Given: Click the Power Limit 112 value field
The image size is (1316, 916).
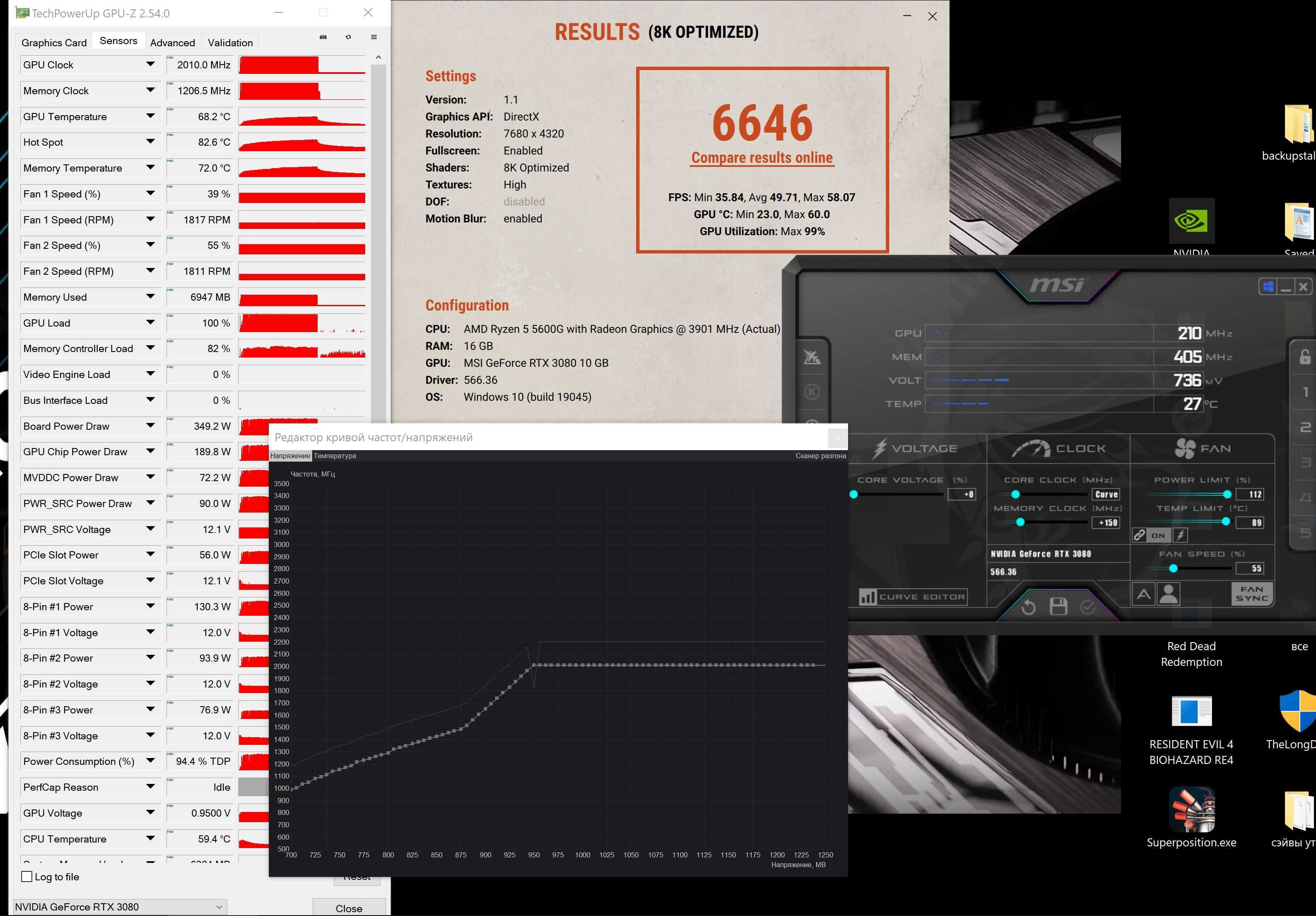Looking at the screenshot, I should [1249, 494].
